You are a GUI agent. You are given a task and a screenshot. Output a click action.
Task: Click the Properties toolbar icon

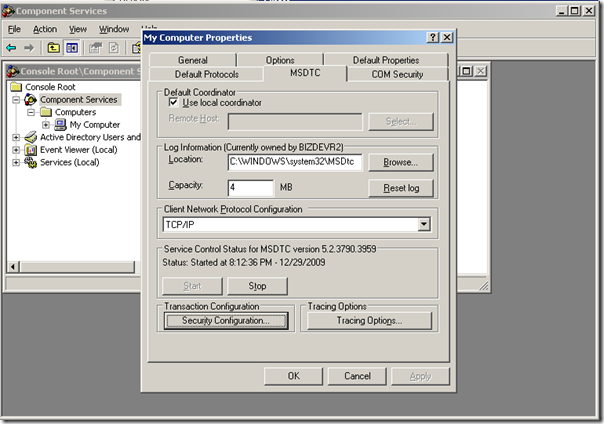coord(96,48)
